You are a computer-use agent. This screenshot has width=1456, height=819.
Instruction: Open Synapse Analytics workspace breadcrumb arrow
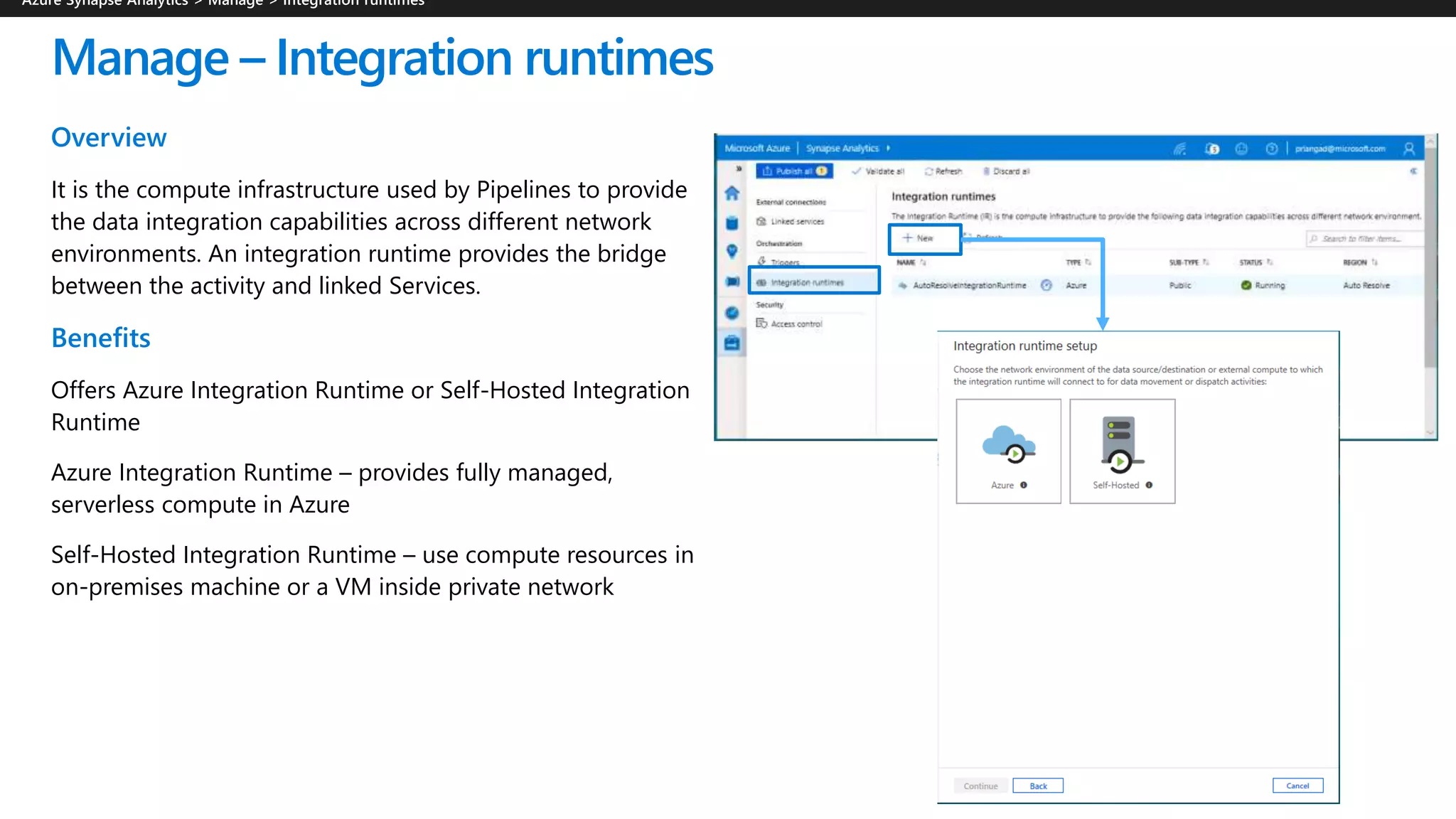point(889,148)
